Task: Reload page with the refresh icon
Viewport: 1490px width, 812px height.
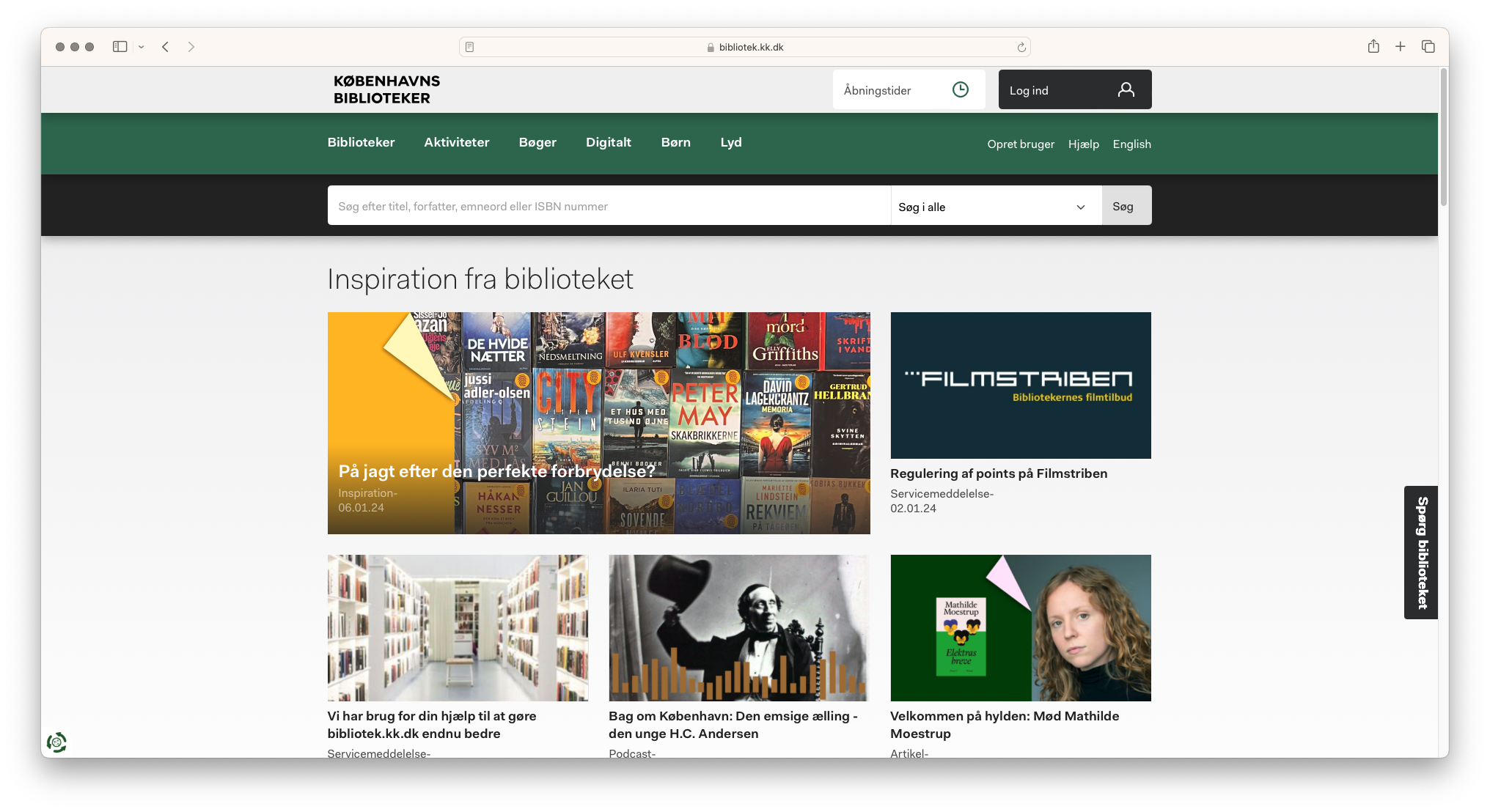Action: [1021, 47]
